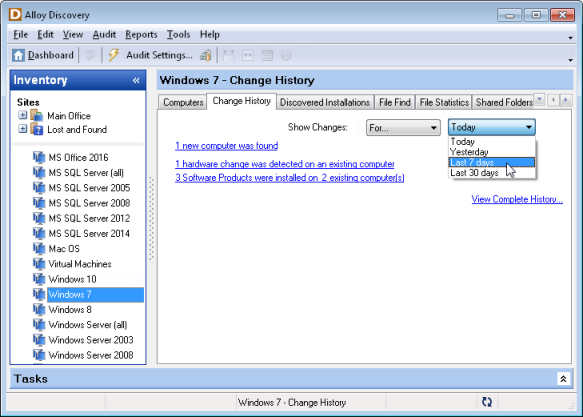Click the Main Office site icon
Screen dimensions: 583x417
(x=36, y=116)
